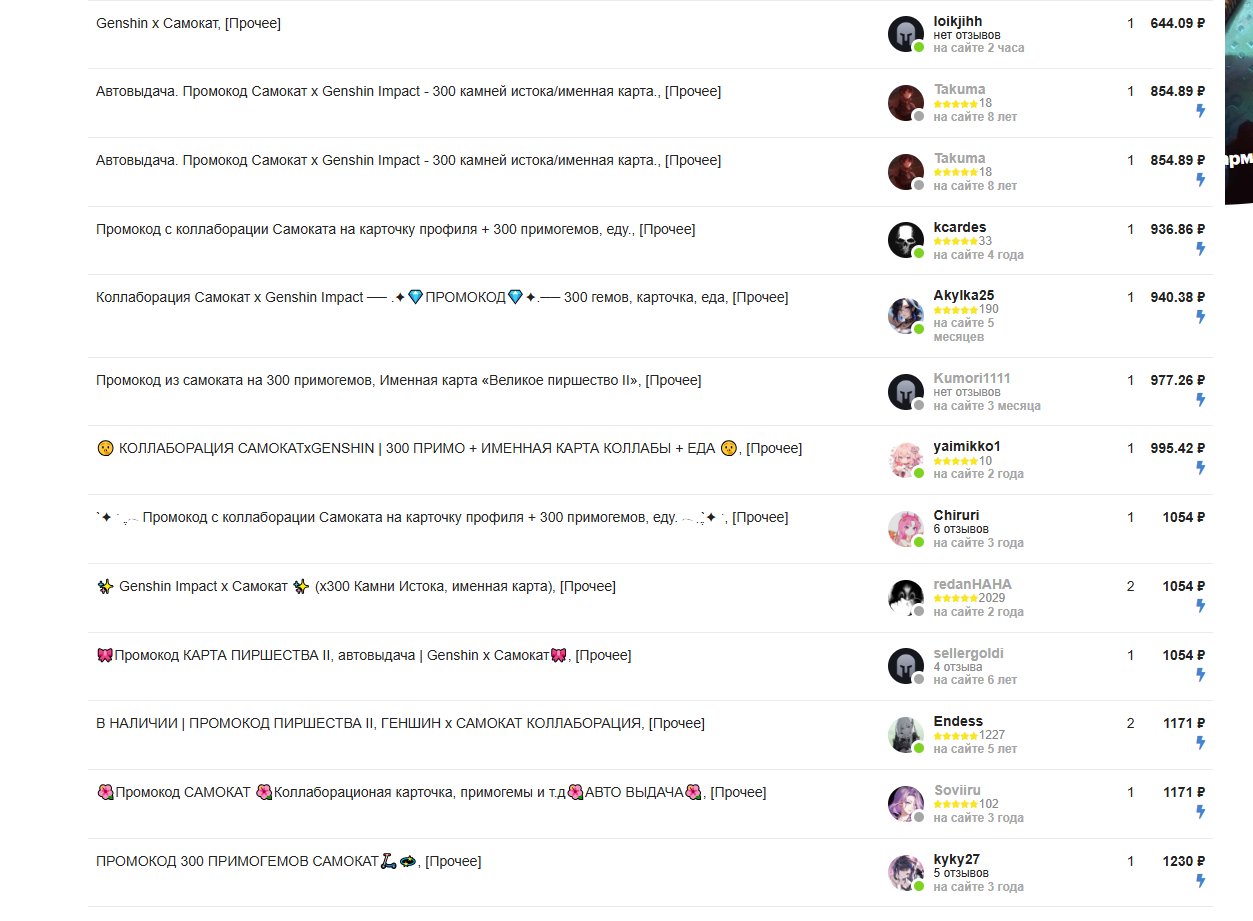1253x921 pixels.
Task: Click the banner image at right edge
Action: click(x=1239, y=102)
